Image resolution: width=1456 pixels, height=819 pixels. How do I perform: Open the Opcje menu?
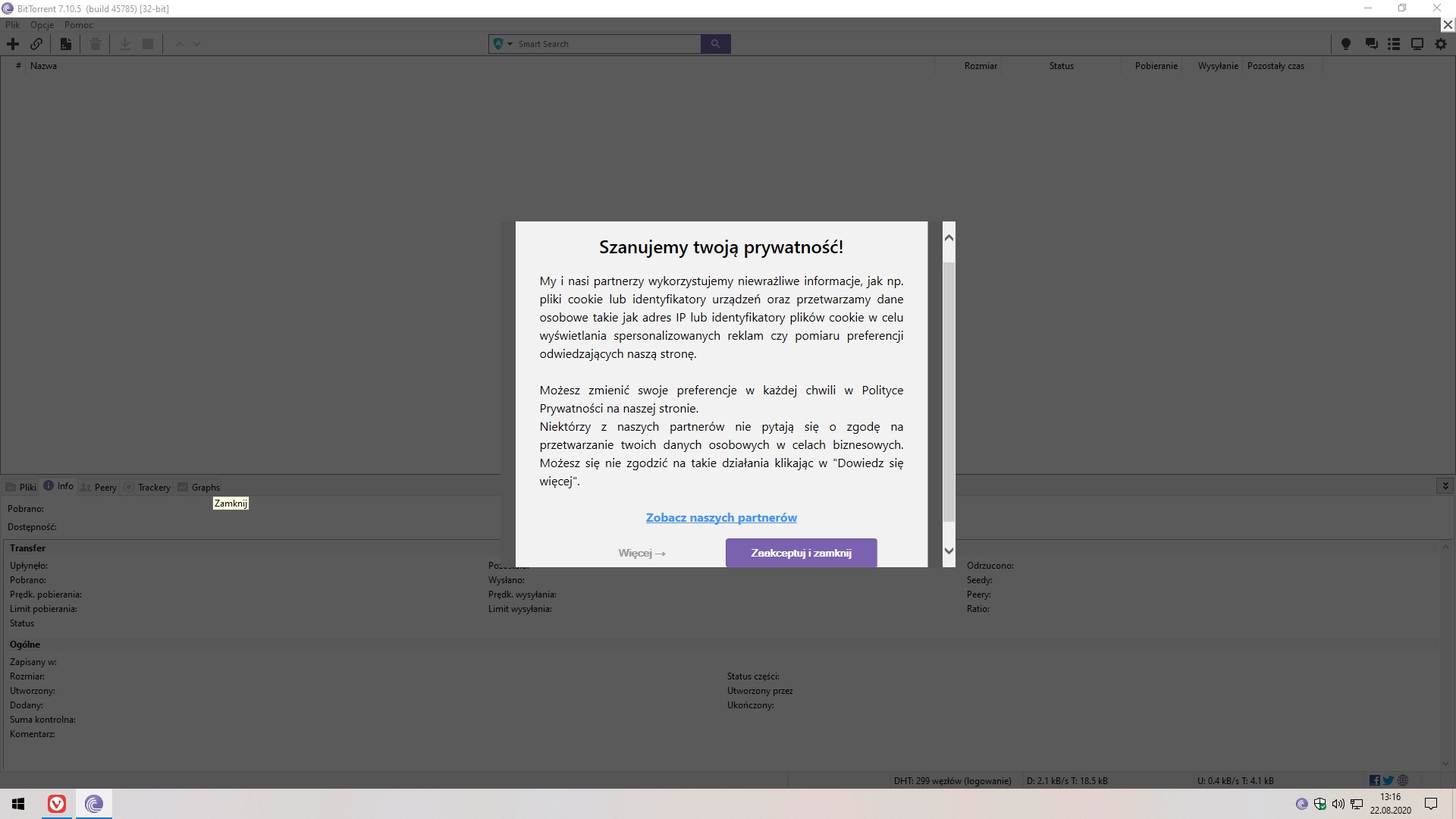tap(42, 25)
